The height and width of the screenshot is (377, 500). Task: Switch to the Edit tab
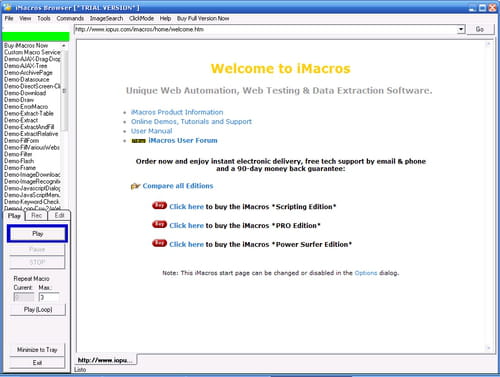tap(59, 216)
